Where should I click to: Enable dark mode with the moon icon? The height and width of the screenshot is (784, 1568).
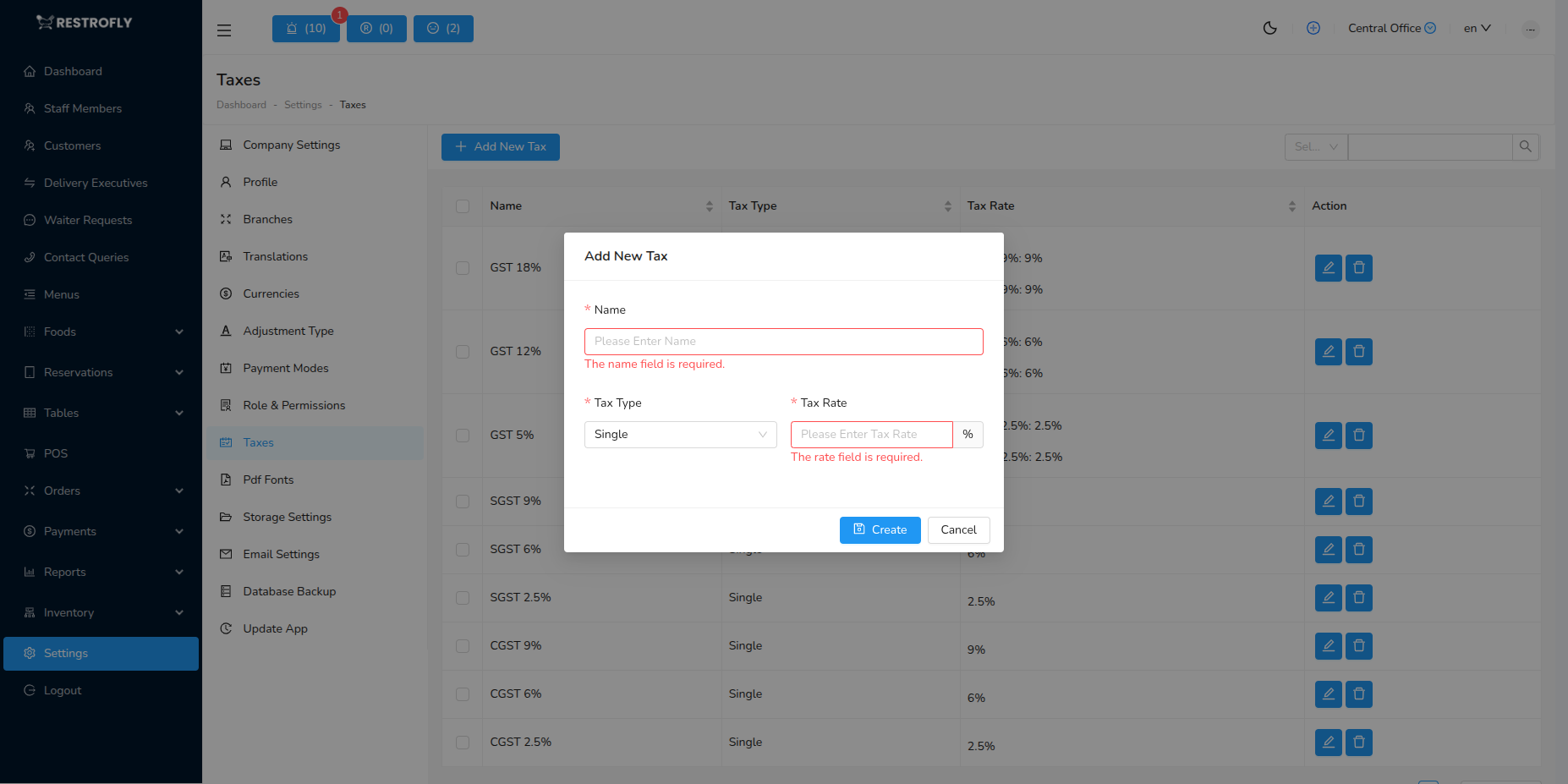(x=1269, y=28)
